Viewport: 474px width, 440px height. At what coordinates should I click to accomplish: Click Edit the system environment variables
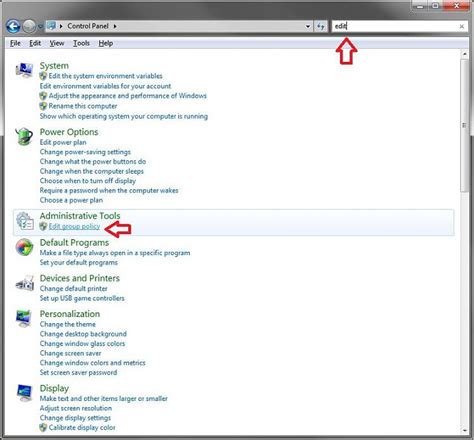(x=105, y=76)
